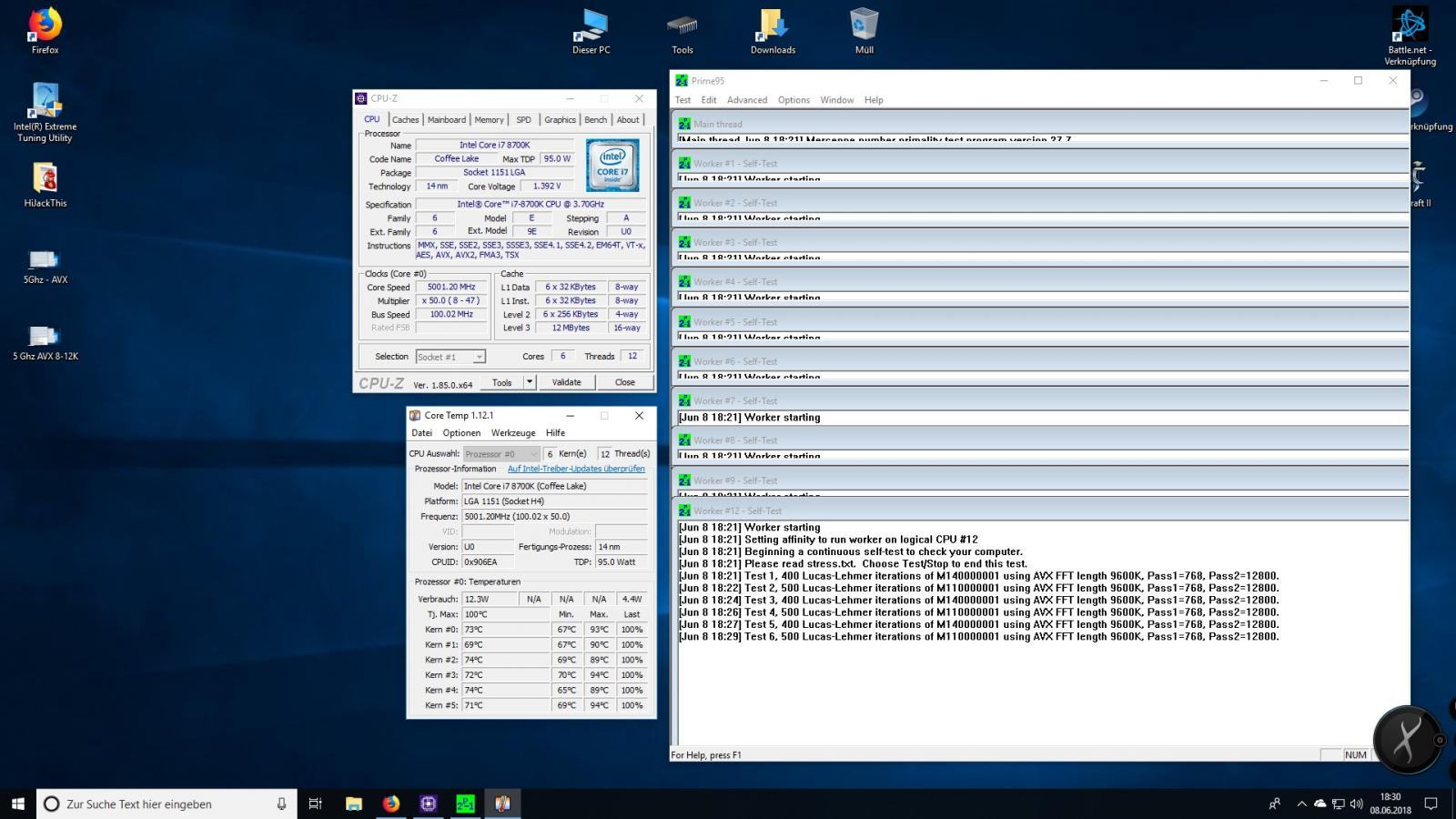Screen dimensions: 1456x819
Task: Open the Action Center notification icon
Action: 1431,804
